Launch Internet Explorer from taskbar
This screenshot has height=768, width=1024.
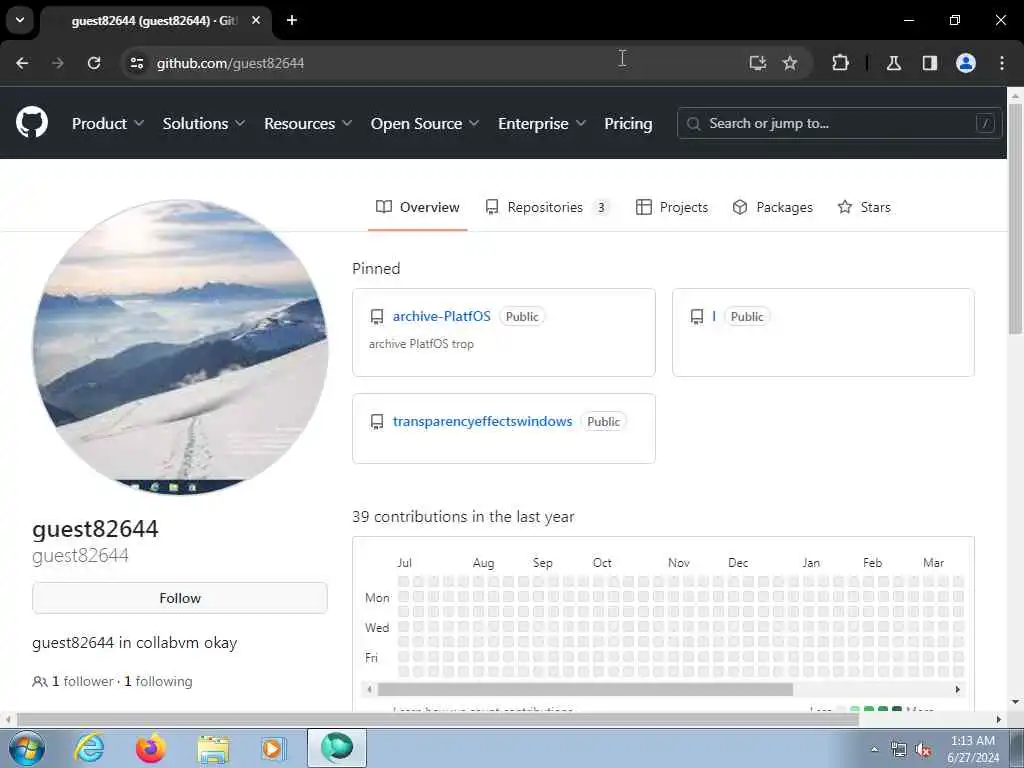pyautogui.click(x=89, y=748)
